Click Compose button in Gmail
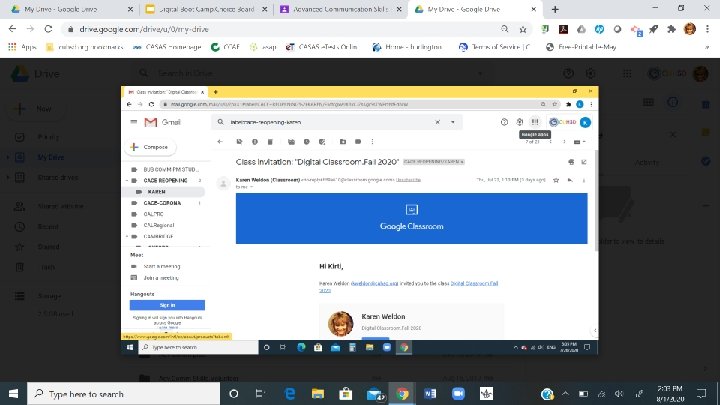Viewport: 720px width, 405px height. point(150,147)
